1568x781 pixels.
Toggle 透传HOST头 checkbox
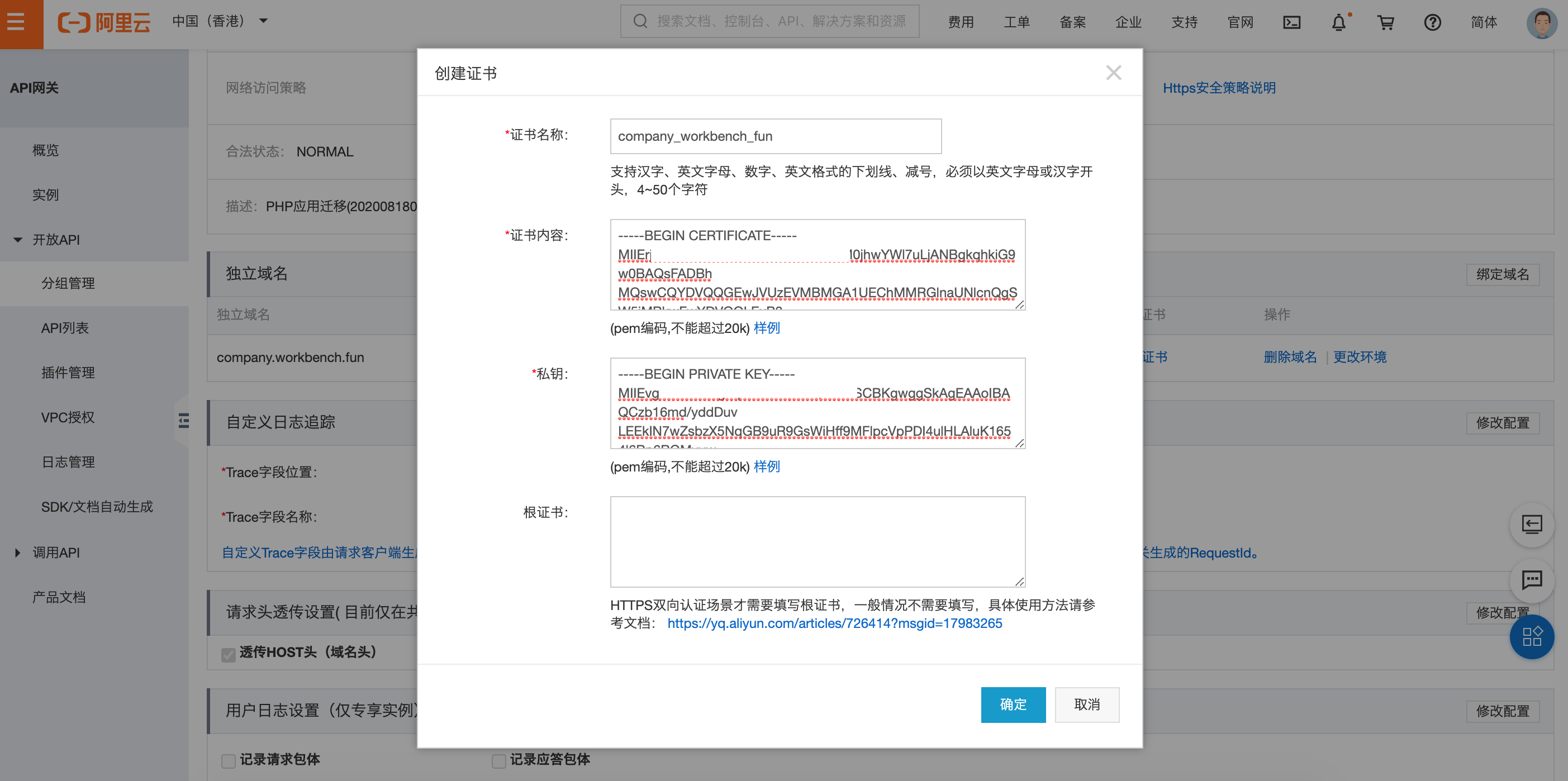228,654
